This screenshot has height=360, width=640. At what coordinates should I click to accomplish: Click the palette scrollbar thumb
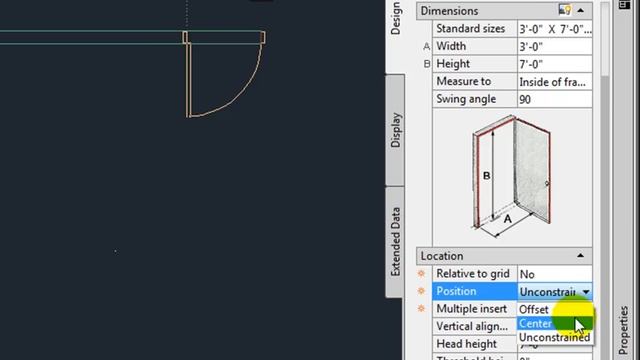(605, 39)
